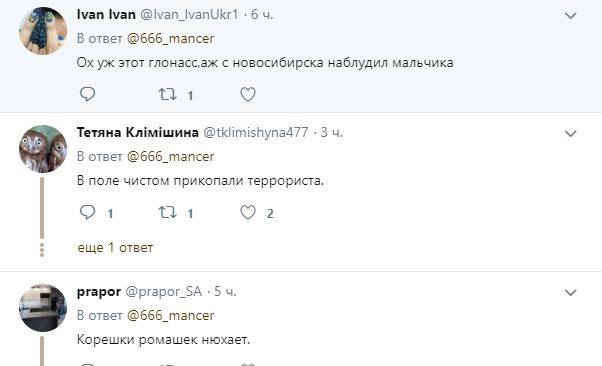Open Ivan Ivan profile name
The image size is (602, 366).
tap(106, 15)
